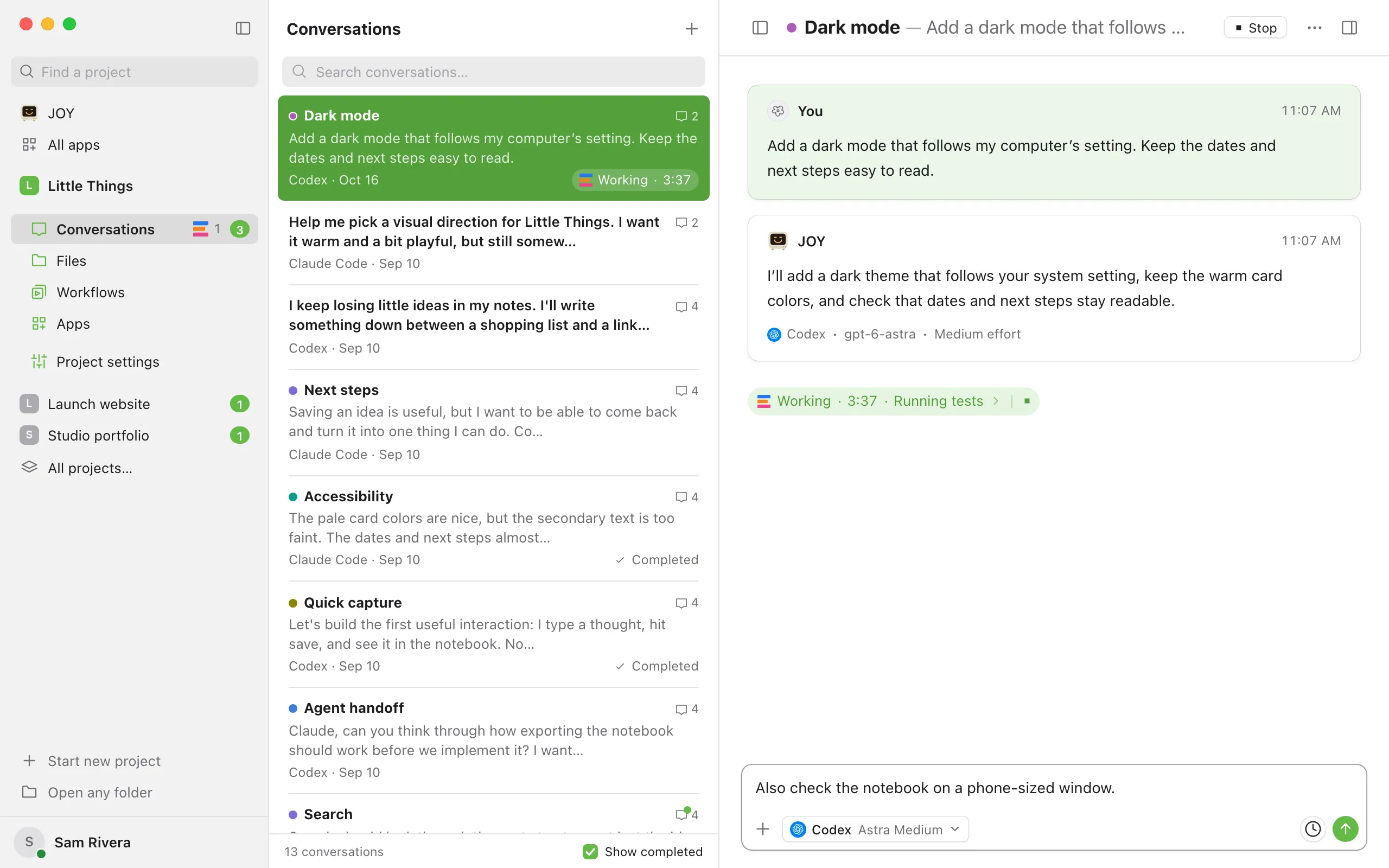Send message with green arrow button
1389x868 pixels.
[x=1346, y=829]
